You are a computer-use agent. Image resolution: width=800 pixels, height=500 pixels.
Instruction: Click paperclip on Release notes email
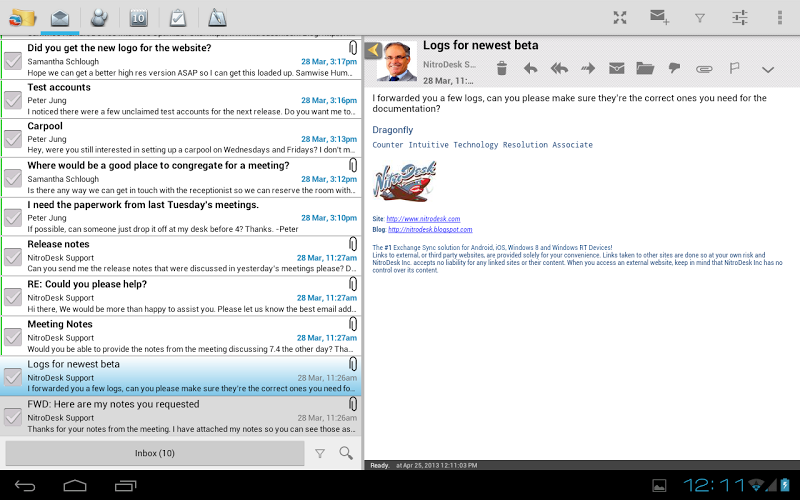tap(353, 244)
